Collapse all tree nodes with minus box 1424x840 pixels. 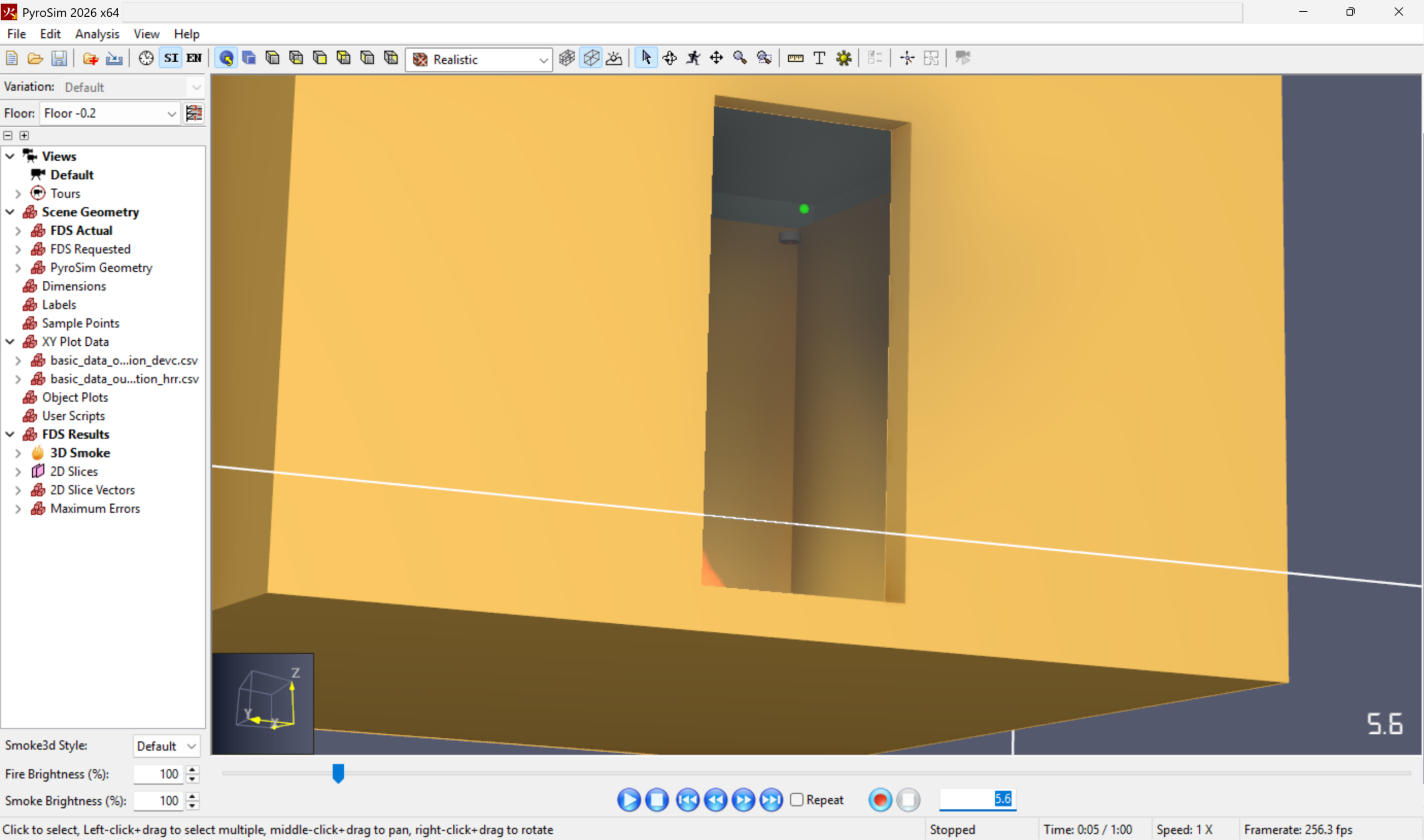(8, 135)
